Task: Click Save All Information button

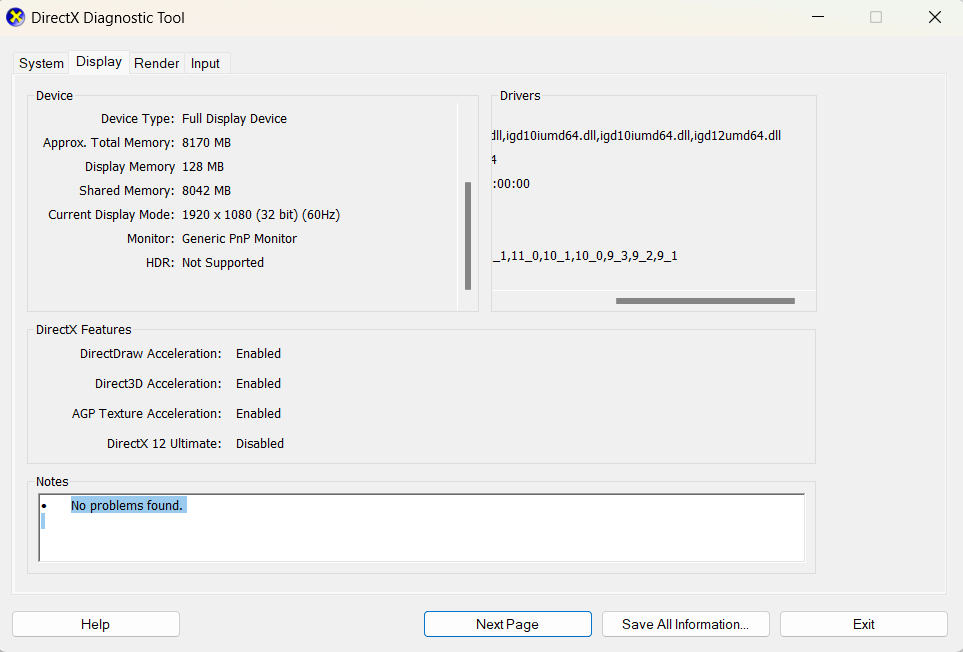Action: pyautogui.click(x=685, y=624)
